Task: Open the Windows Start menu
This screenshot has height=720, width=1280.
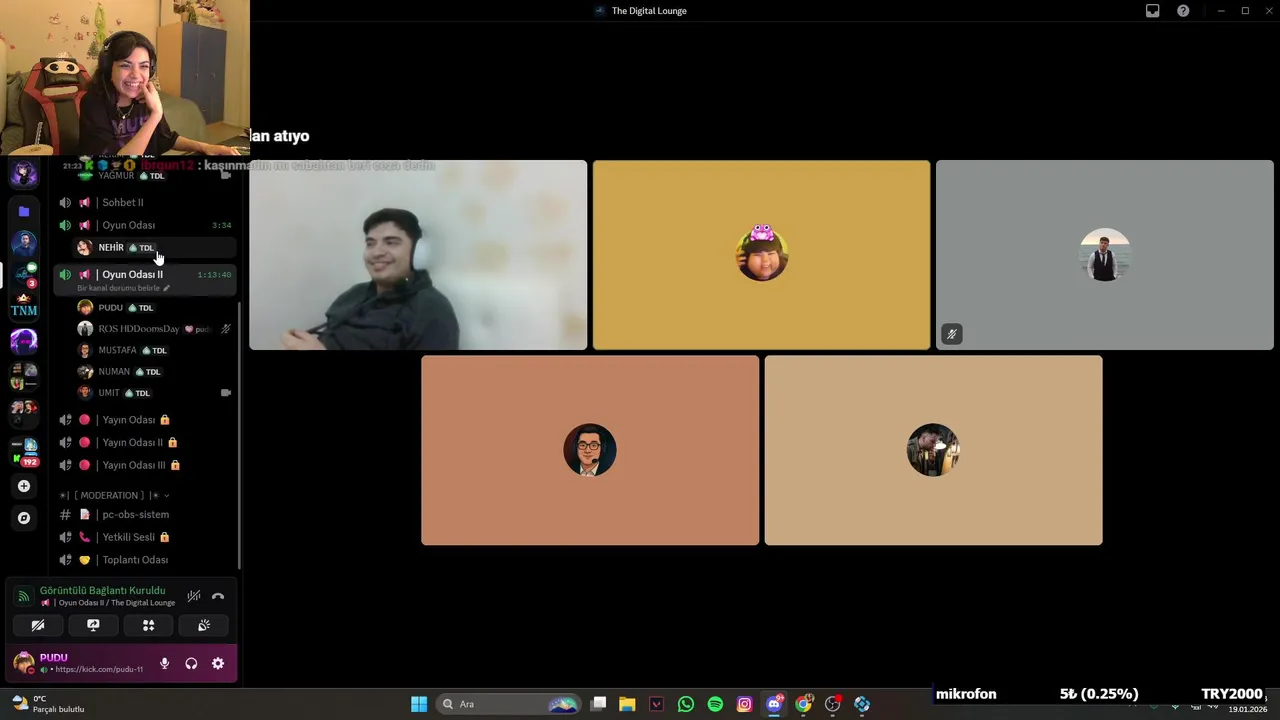Action: point(419,704)
